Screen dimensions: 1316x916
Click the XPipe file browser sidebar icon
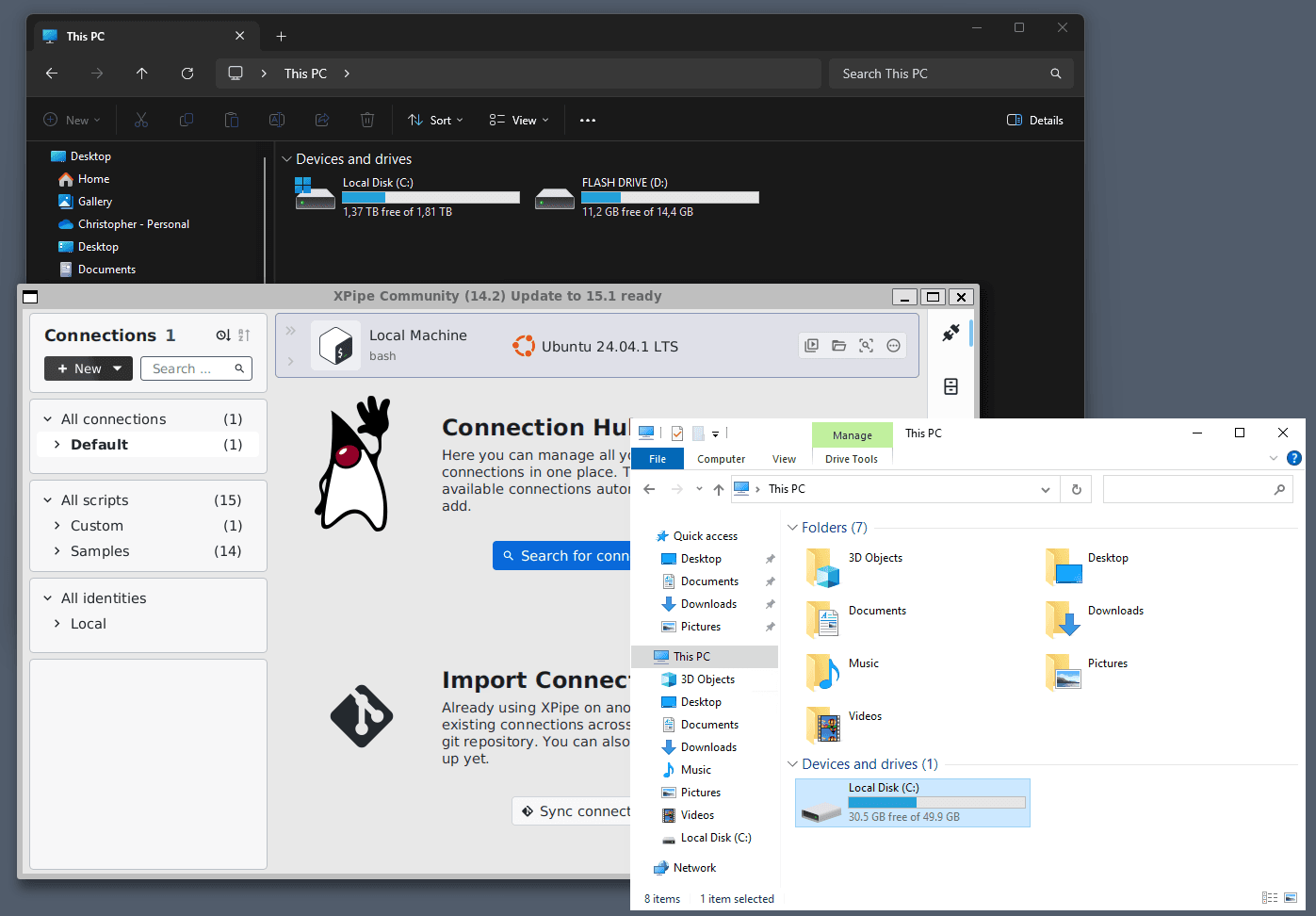tap(950, 386)
